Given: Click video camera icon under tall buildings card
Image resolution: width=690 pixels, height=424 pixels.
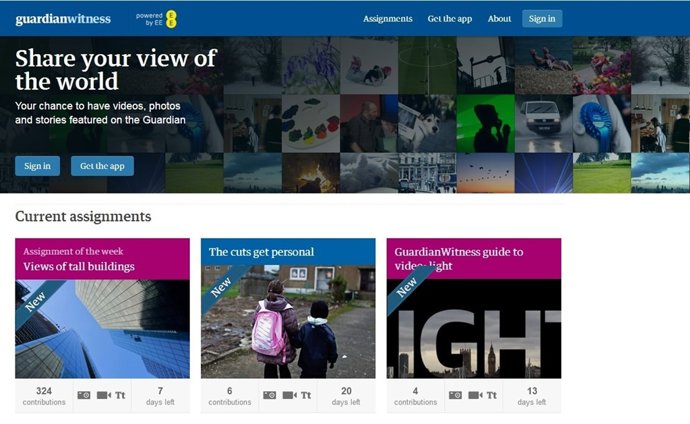Looking at the screenshot, I should pyautogui.click(x=102, y=395).
